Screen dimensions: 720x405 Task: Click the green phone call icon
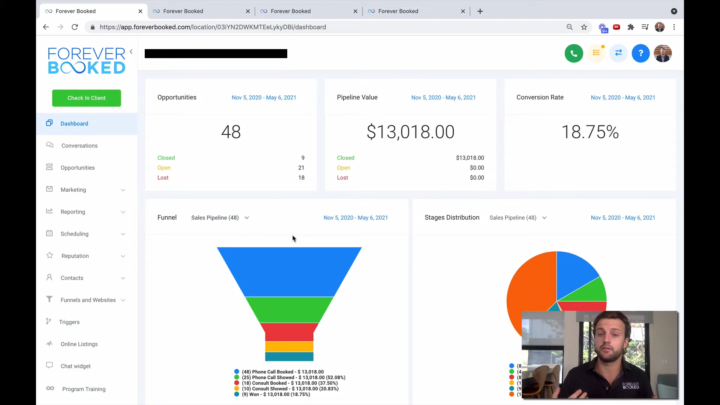pyautogui.click(x=573, y=53)
